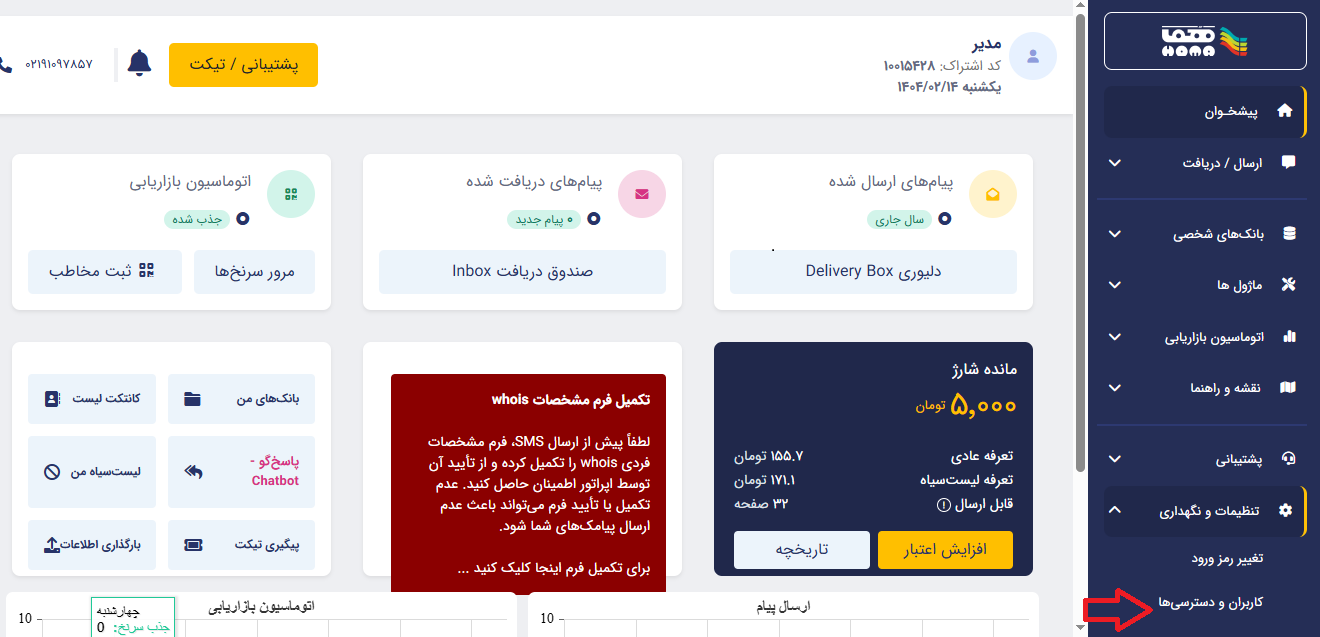Click the pink received messages icon

(642, 194)
